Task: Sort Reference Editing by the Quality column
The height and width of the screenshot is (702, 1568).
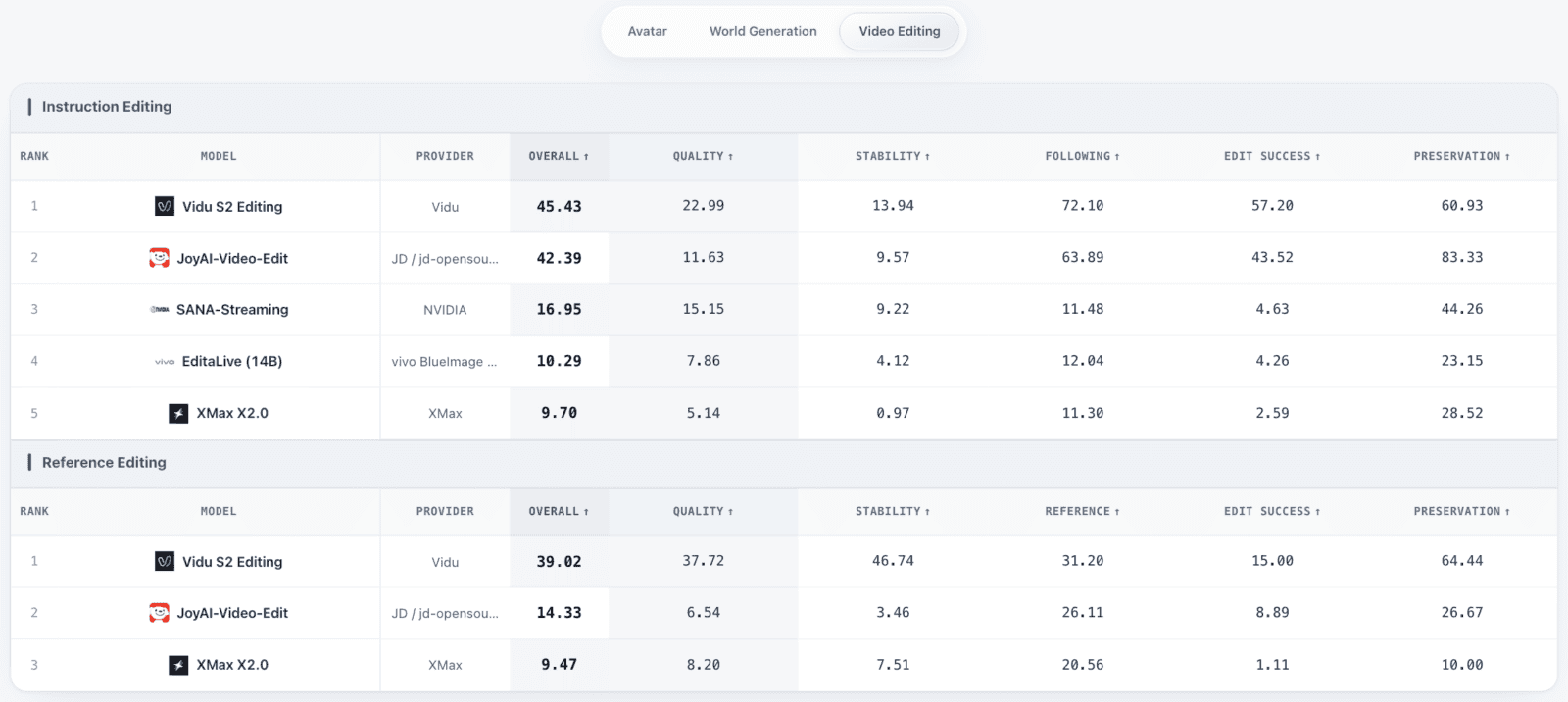Action: (x=703, y=511)
